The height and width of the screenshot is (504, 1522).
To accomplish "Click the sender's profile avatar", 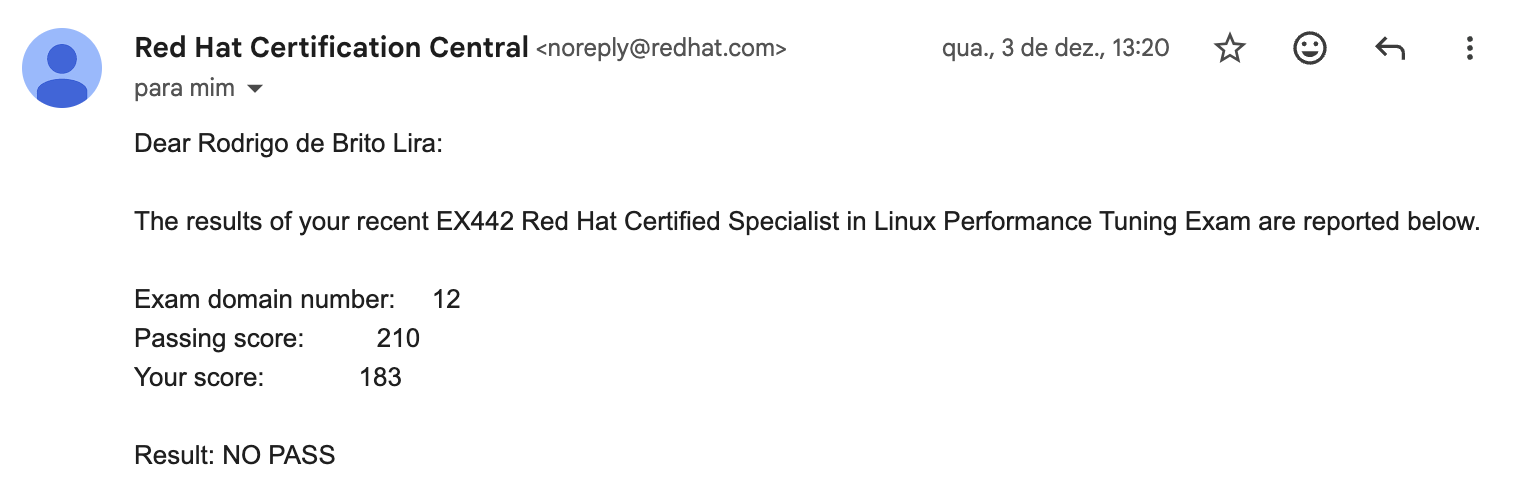I will [x=62, y=68].
